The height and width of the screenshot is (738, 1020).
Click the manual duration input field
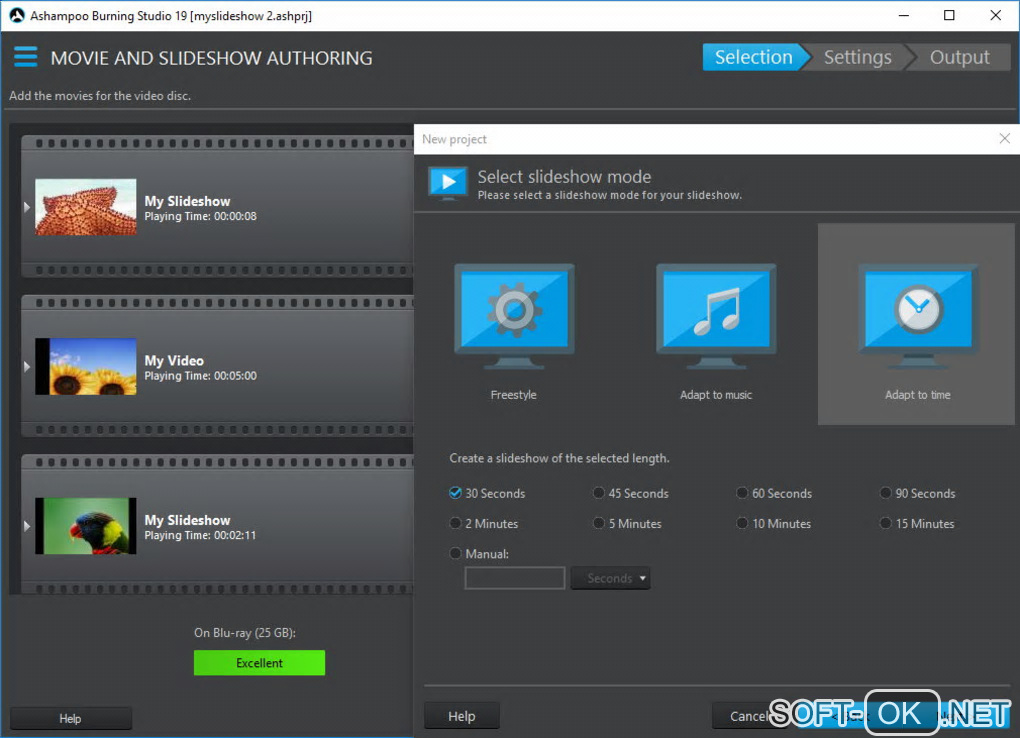pyautogui.click(x=515, y=578)
